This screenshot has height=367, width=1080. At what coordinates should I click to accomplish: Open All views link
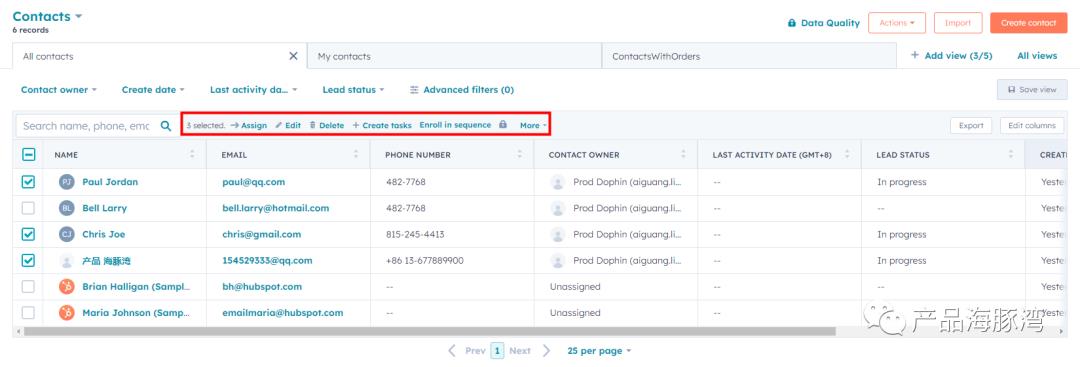coord(1037,56)
